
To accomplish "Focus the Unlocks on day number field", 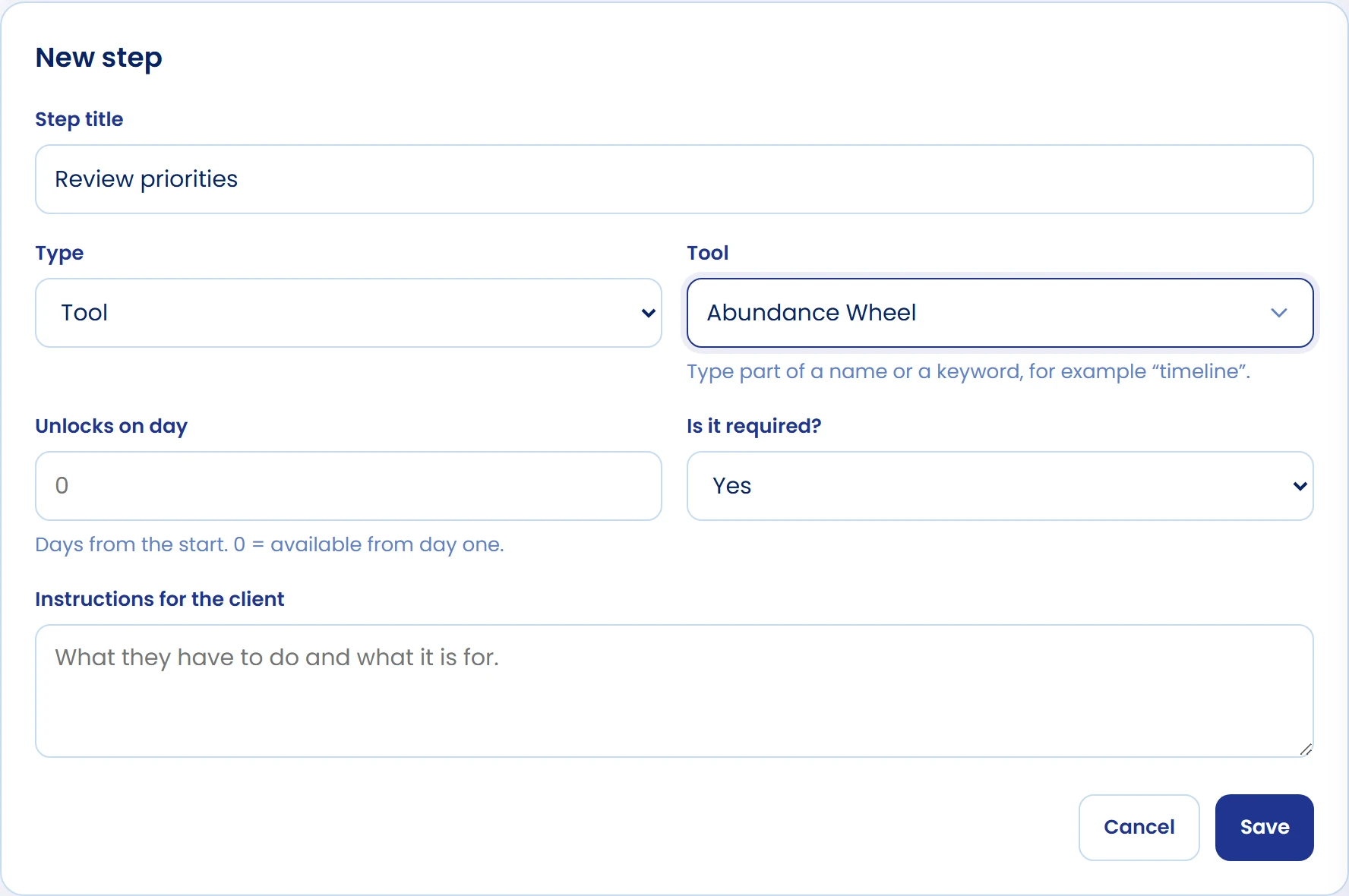I will [x=349, y=486].
